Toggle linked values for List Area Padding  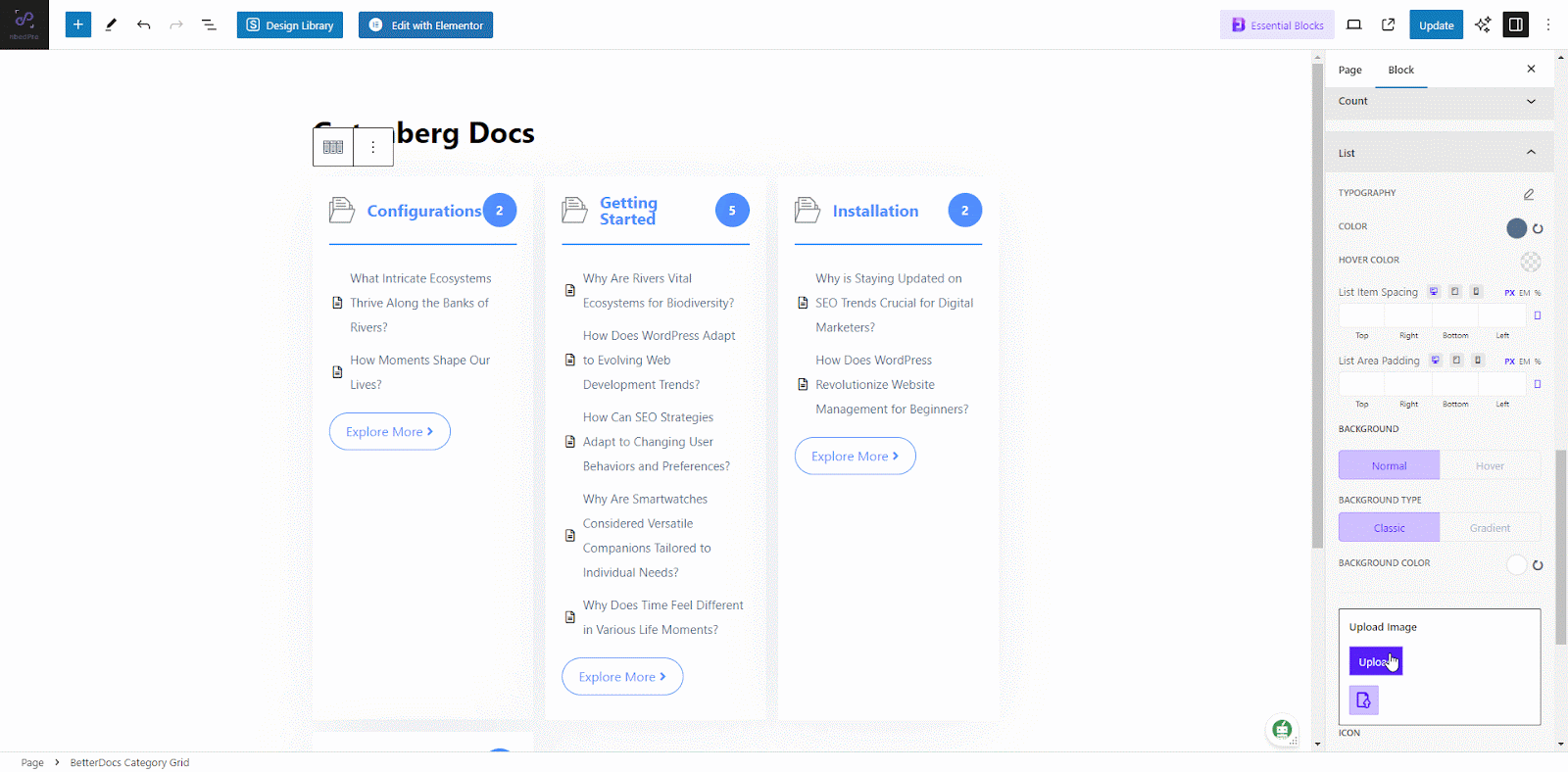(x=1537, y=384)
